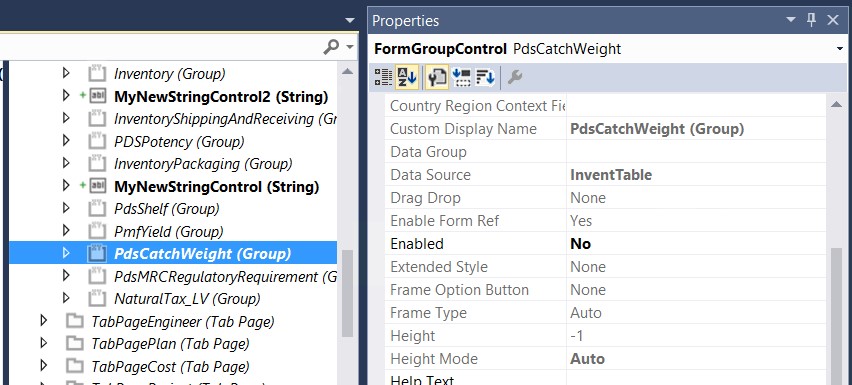Click the group icon beside Inventory (Group)

tap(97, 73)
